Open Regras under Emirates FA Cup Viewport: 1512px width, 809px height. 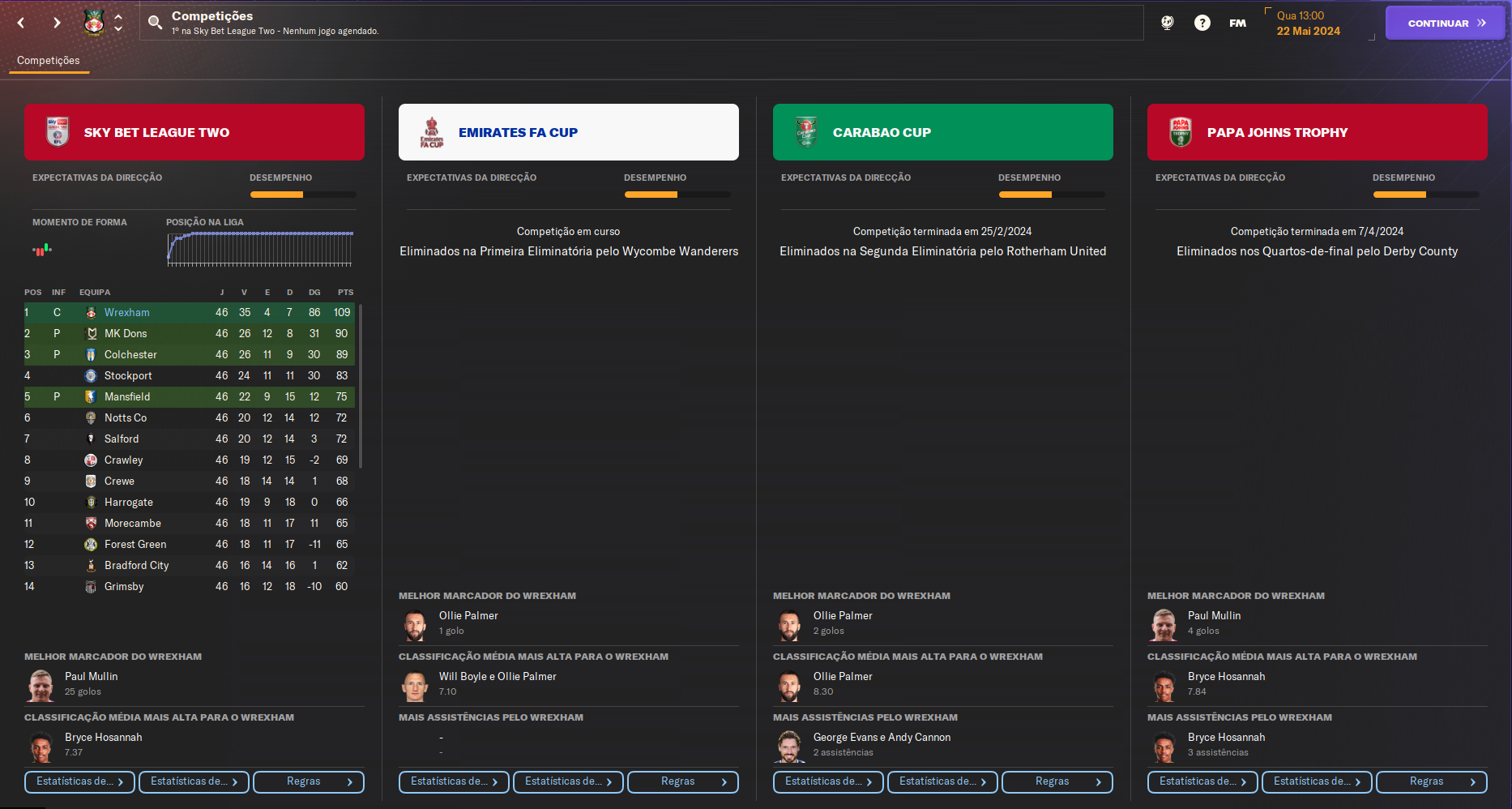[683, 781]
